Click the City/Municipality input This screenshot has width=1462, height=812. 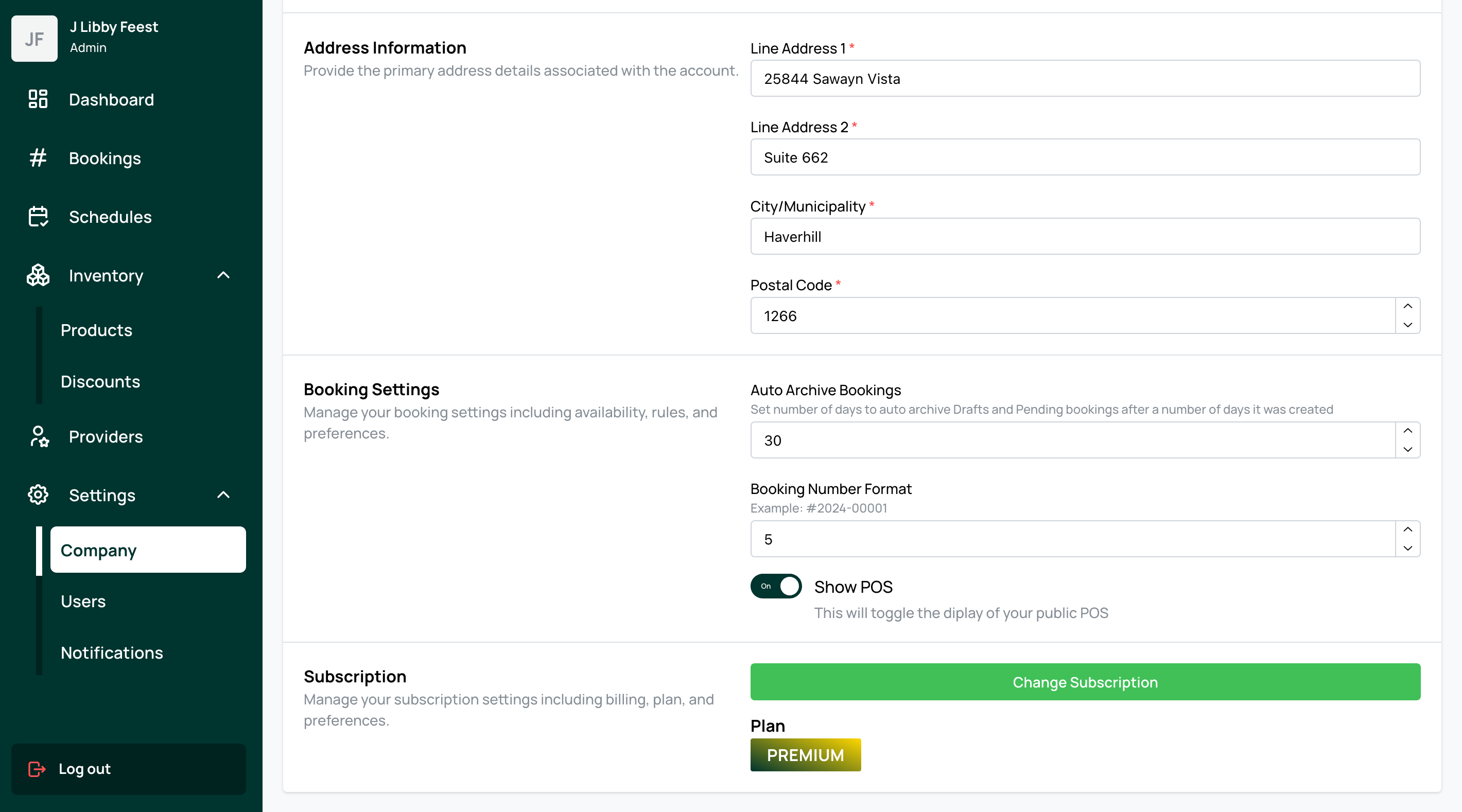pyautogui.click(x=1085, y=236)
